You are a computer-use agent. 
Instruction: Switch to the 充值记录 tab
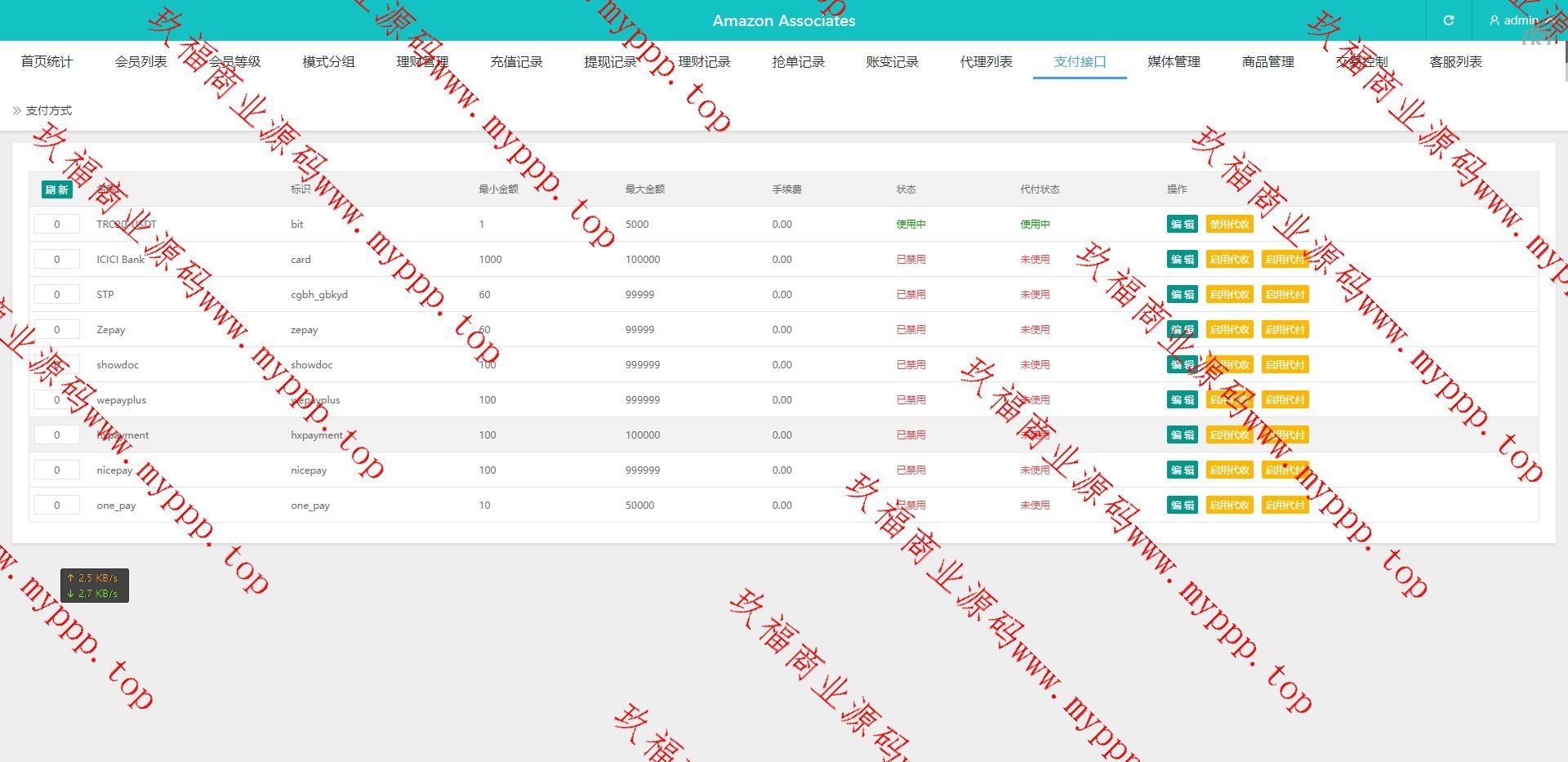[x=516, y=62]
